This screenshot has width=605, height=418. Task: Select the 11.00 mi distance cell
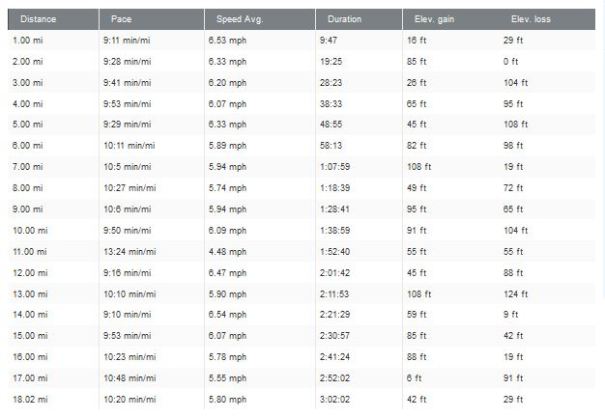click(28, 251)
